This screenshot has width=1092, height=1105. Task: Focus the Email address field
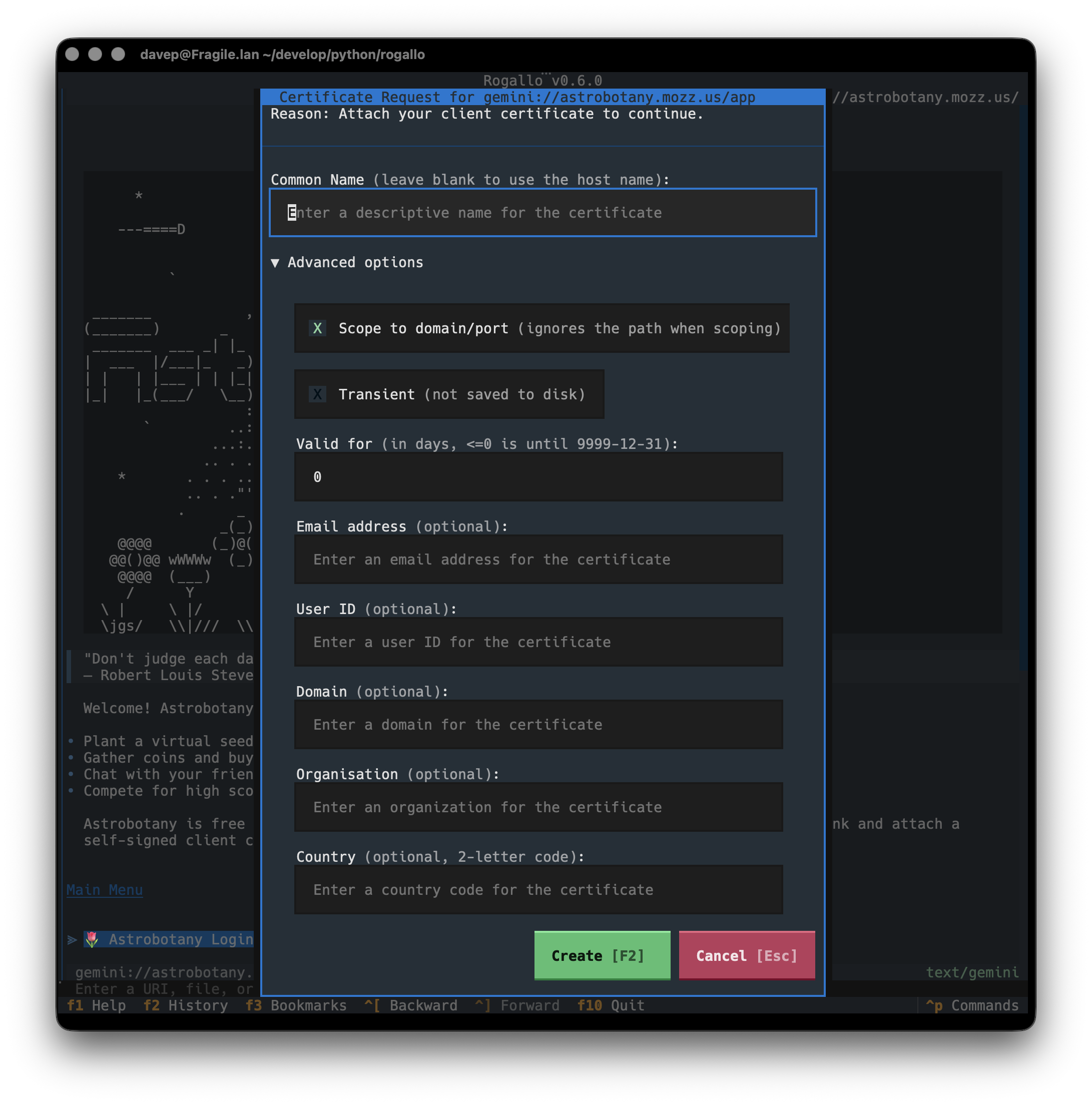(x=538, y=560)
